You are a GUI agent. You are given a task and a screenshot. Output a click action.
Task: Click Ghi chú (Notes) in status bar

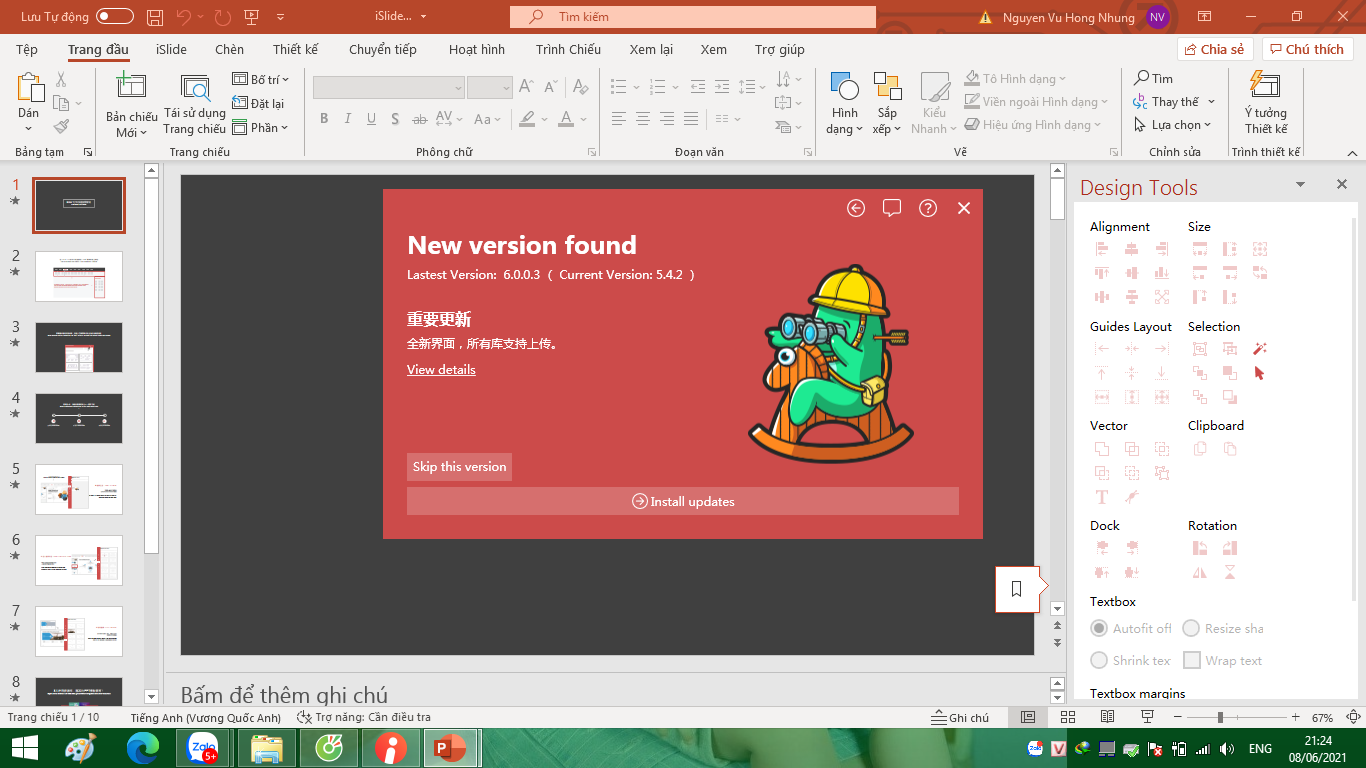click(960, 718)
